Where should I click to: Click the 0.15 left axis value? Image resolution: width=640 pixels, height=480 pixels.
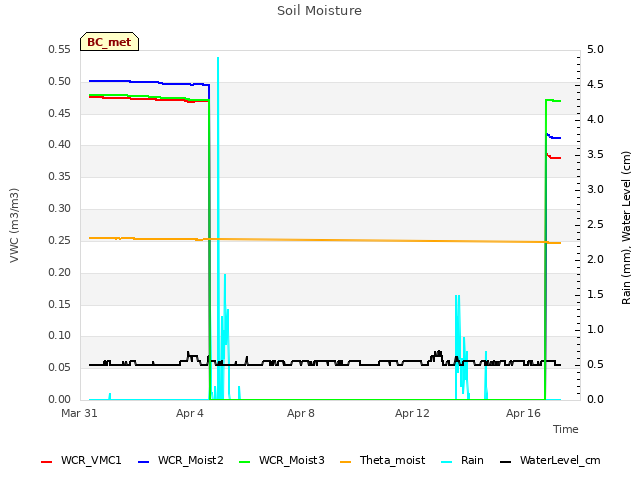(x=60, y=304)
